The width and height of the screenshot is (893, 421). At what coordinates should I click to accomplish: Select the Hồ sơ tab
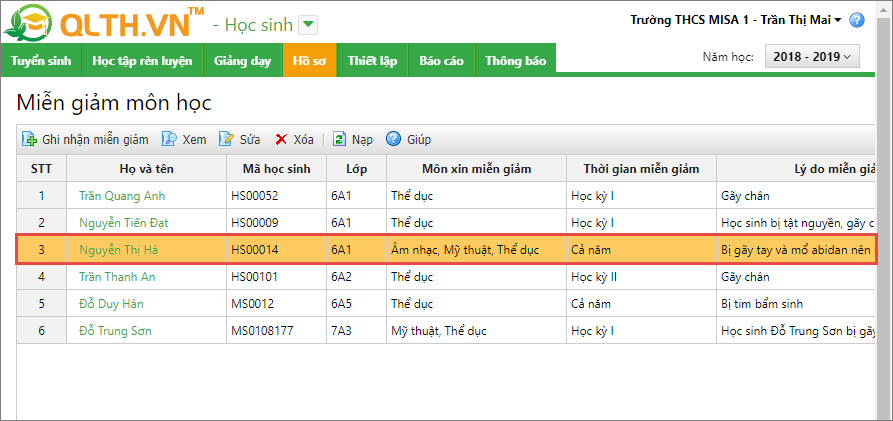tap(310, 61)
